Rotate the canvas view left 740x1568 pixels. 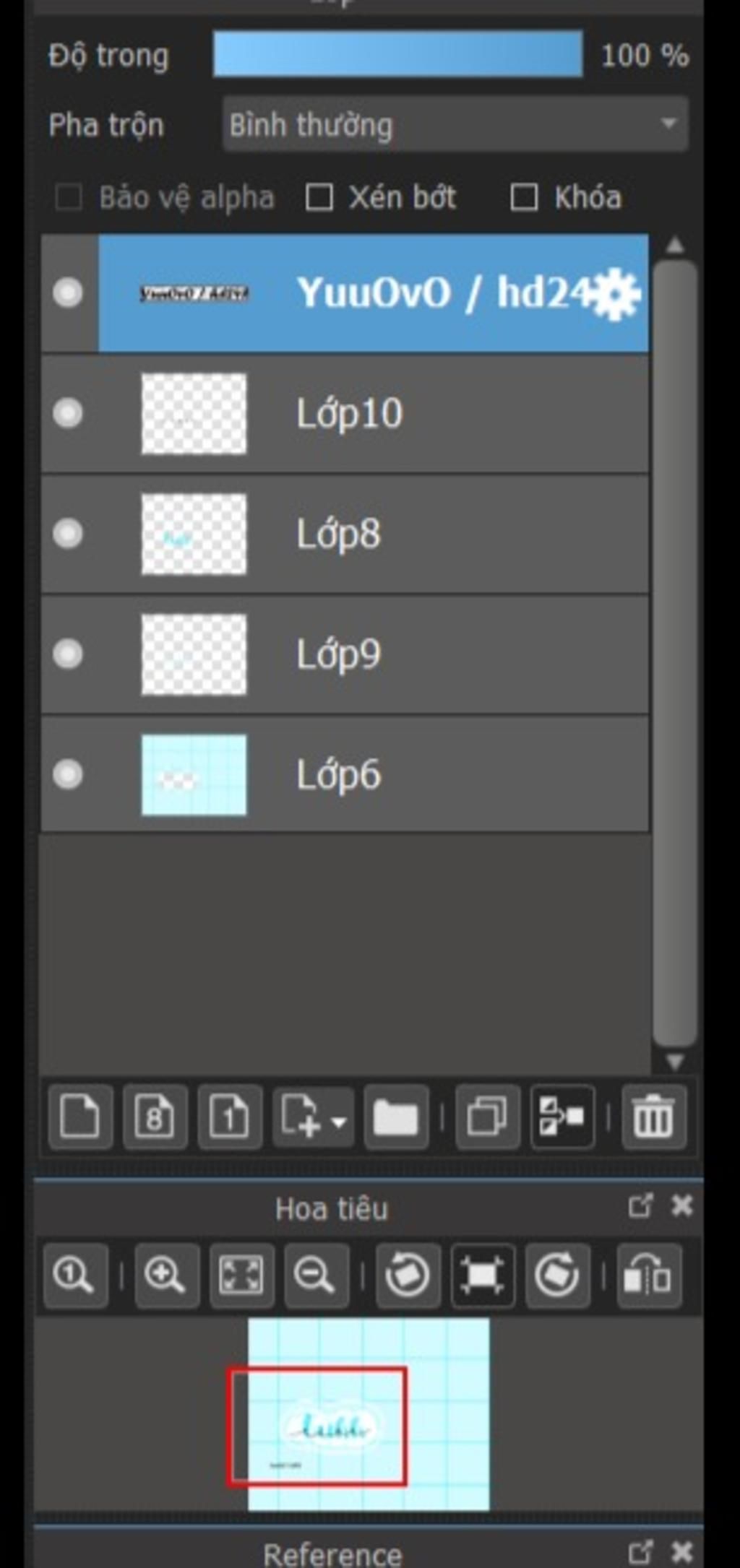[408, 1275]
